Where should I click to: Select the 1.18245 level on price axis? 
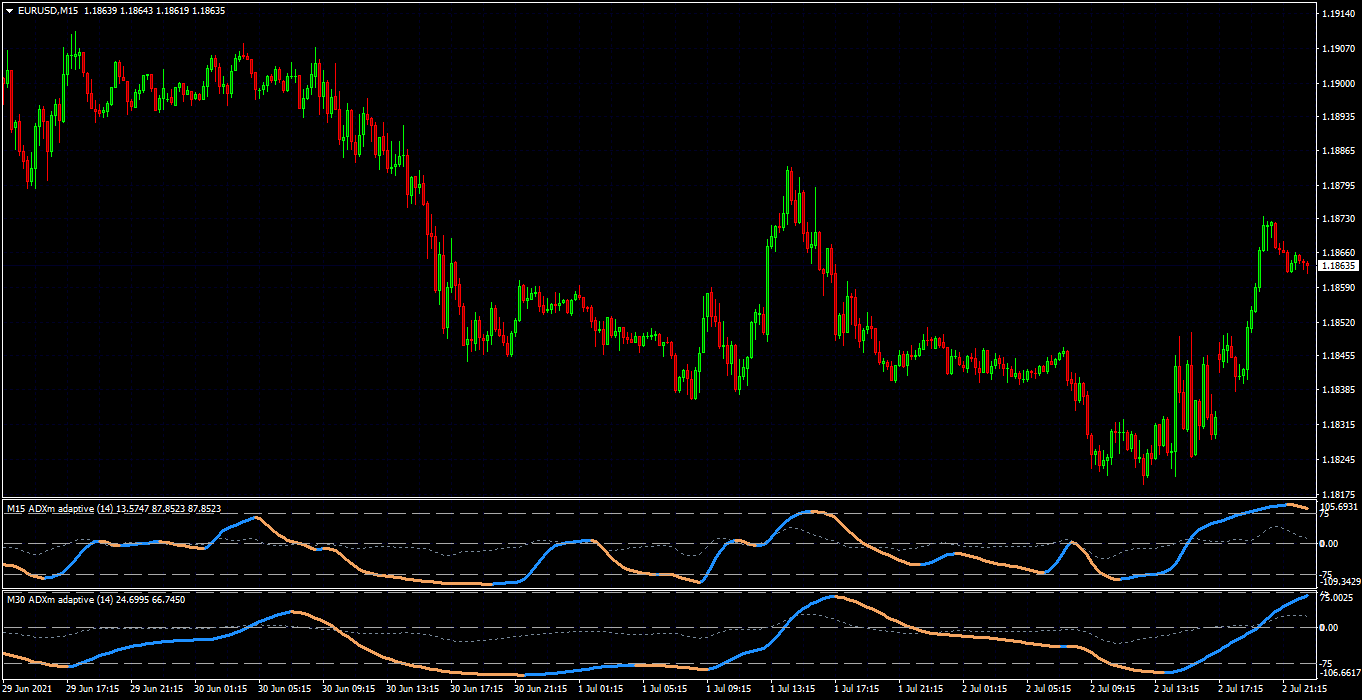click(x=1338, y=460)
